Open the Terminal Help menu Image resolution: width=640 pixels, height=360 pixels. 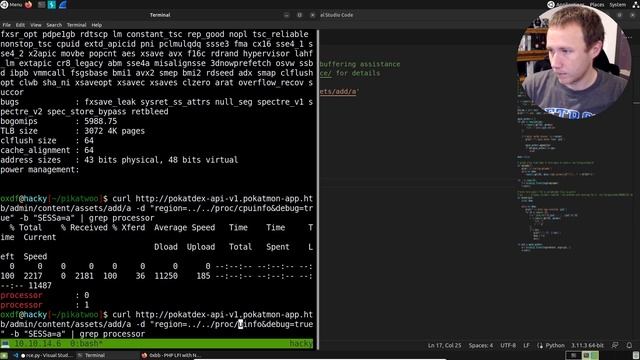[96, 25]
